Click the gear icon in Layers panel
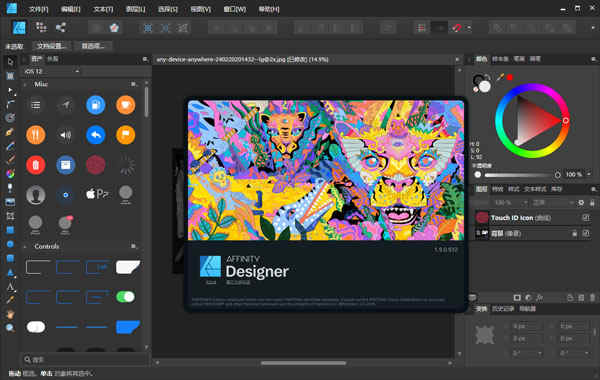The width and height of the screenshot is (600, 380). [581, 202]
